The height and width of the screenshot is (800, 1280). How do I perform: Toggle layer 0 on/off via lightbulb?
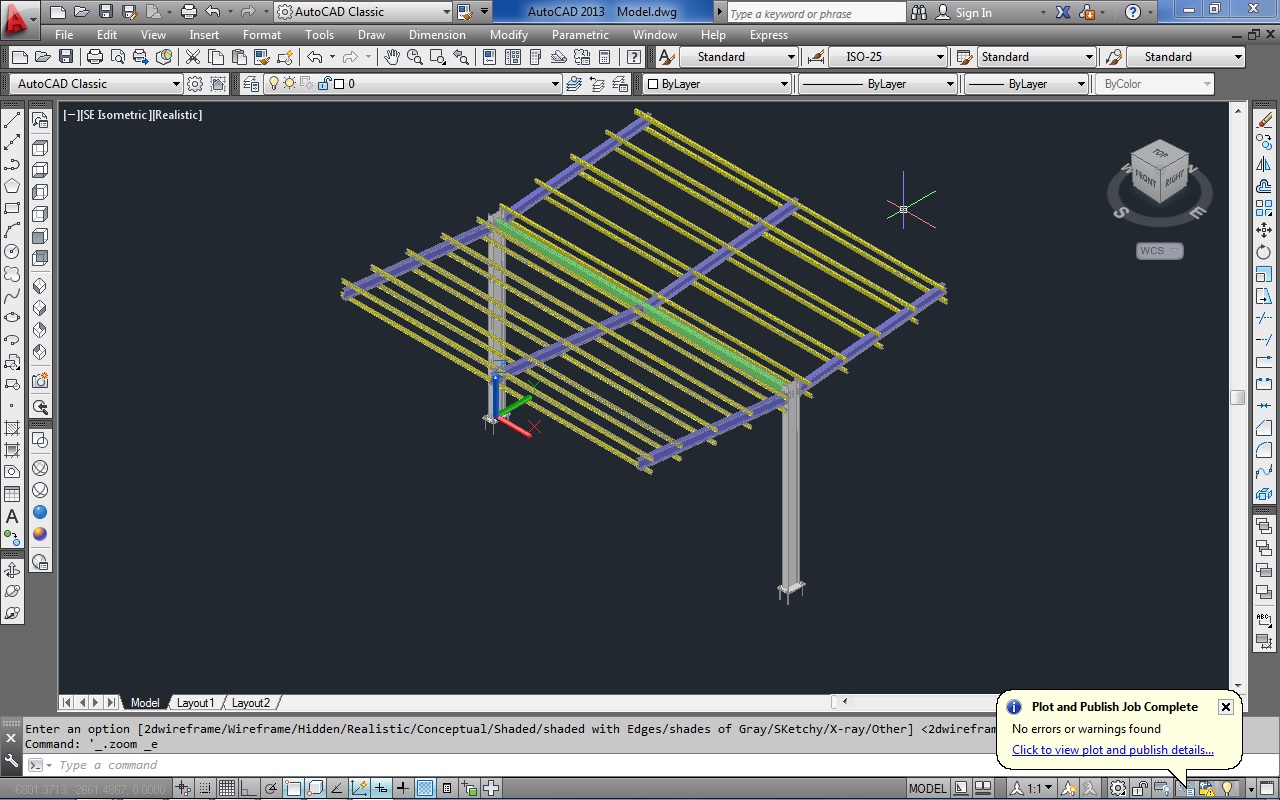(274, 83)
